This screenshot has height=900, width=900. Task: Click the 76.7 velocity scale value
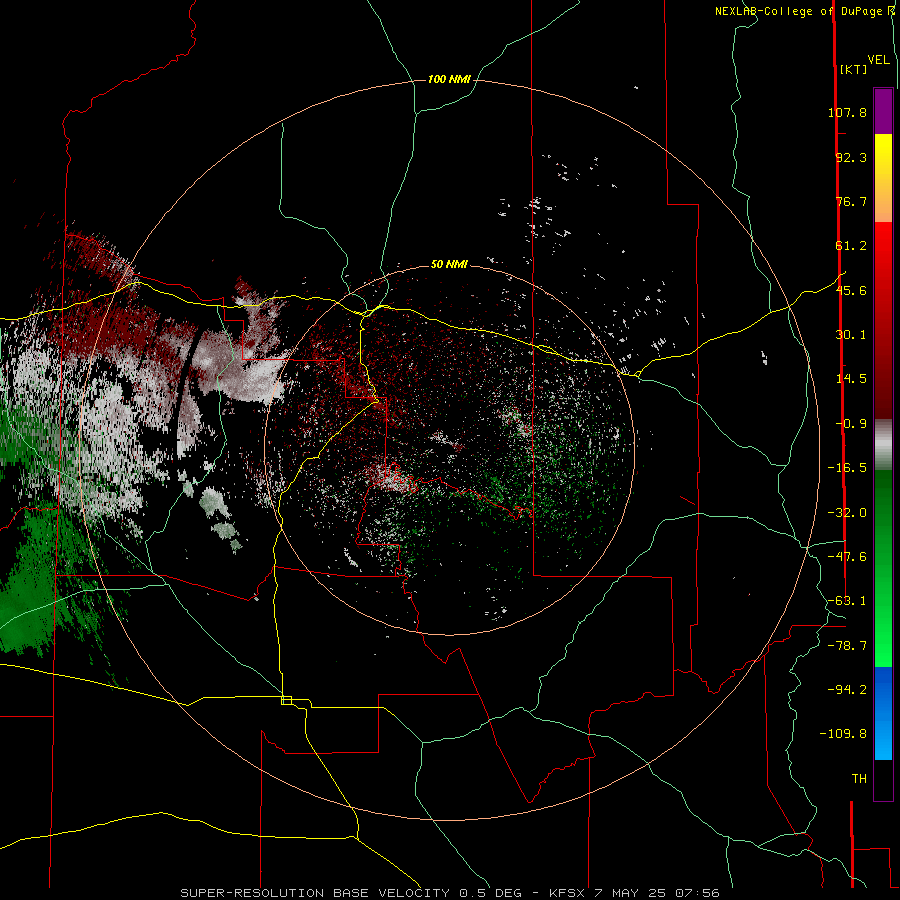(x=851, y=201)
